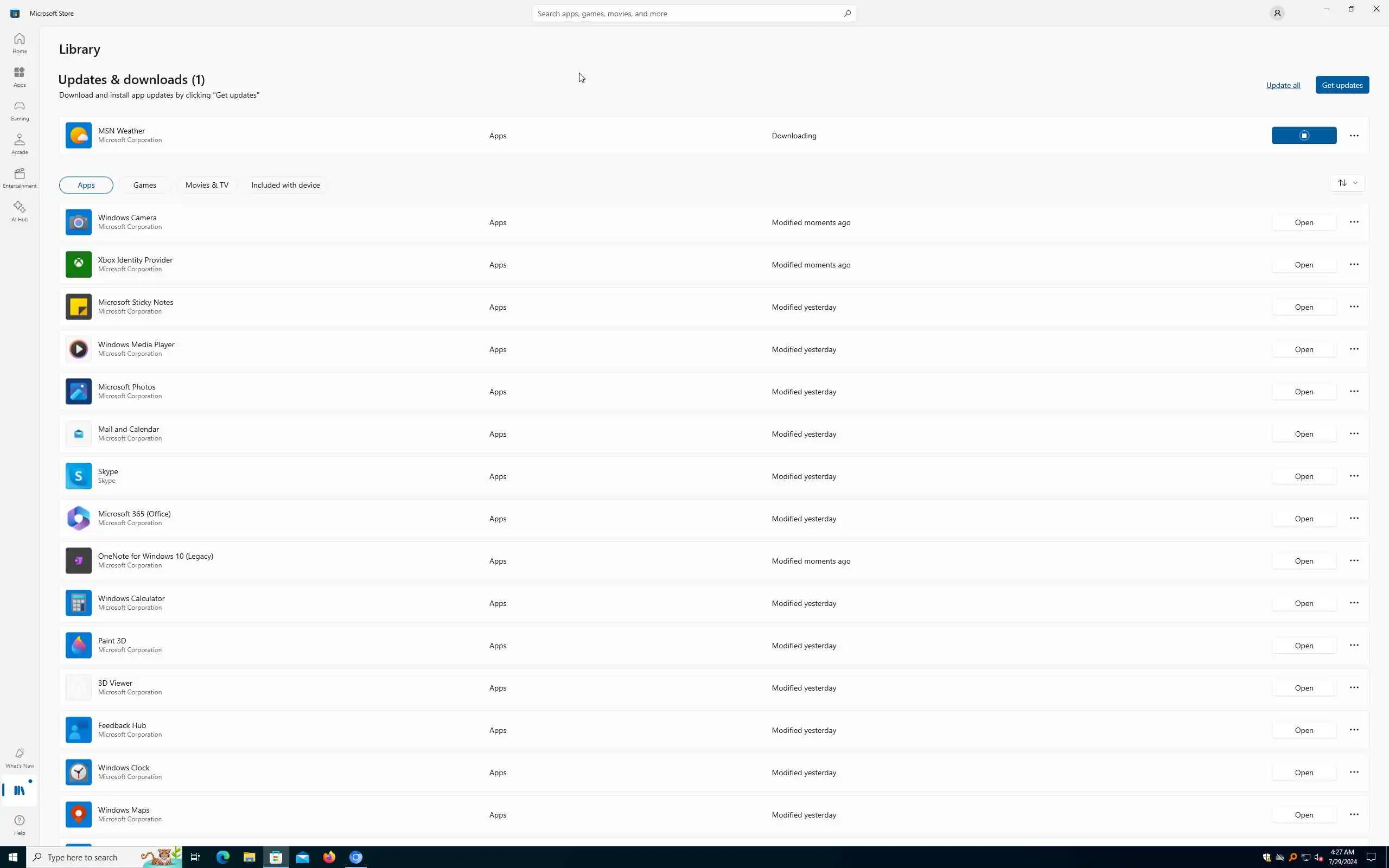Open What's New in sidebar
The width and height of the screenshot is (1389, 868).
tap(20, 757)
